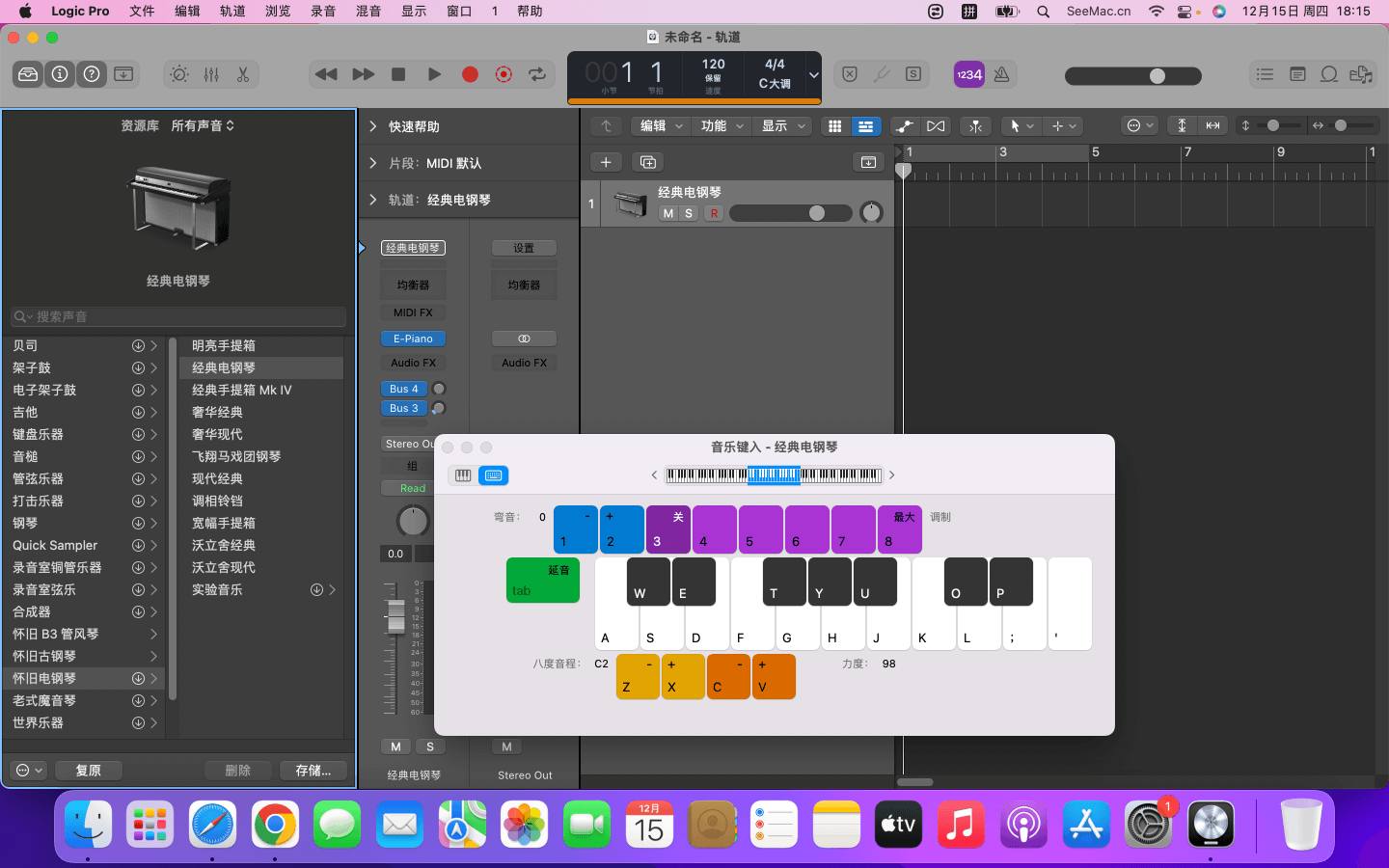Toggle the green 延音 sustain tab key

tap(543, 580)
